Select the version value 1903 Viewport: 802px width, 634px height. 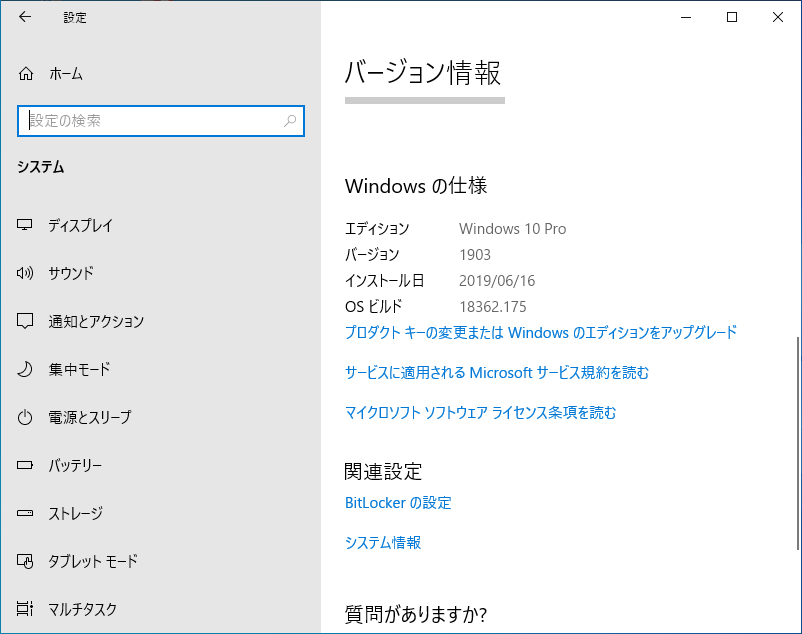475,255
